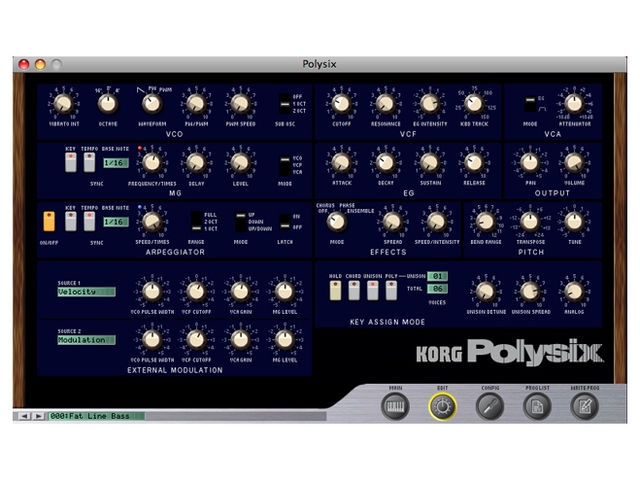The image size is (640, 480).
Task: Open the Prog List button
Action: [537, 406]
